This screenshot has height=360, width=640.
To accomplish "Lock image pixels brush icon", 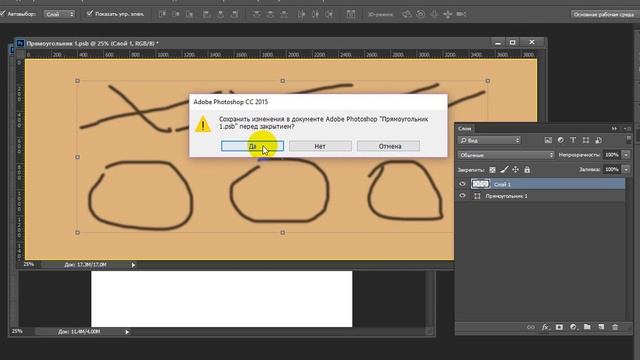I will point(504,169).
